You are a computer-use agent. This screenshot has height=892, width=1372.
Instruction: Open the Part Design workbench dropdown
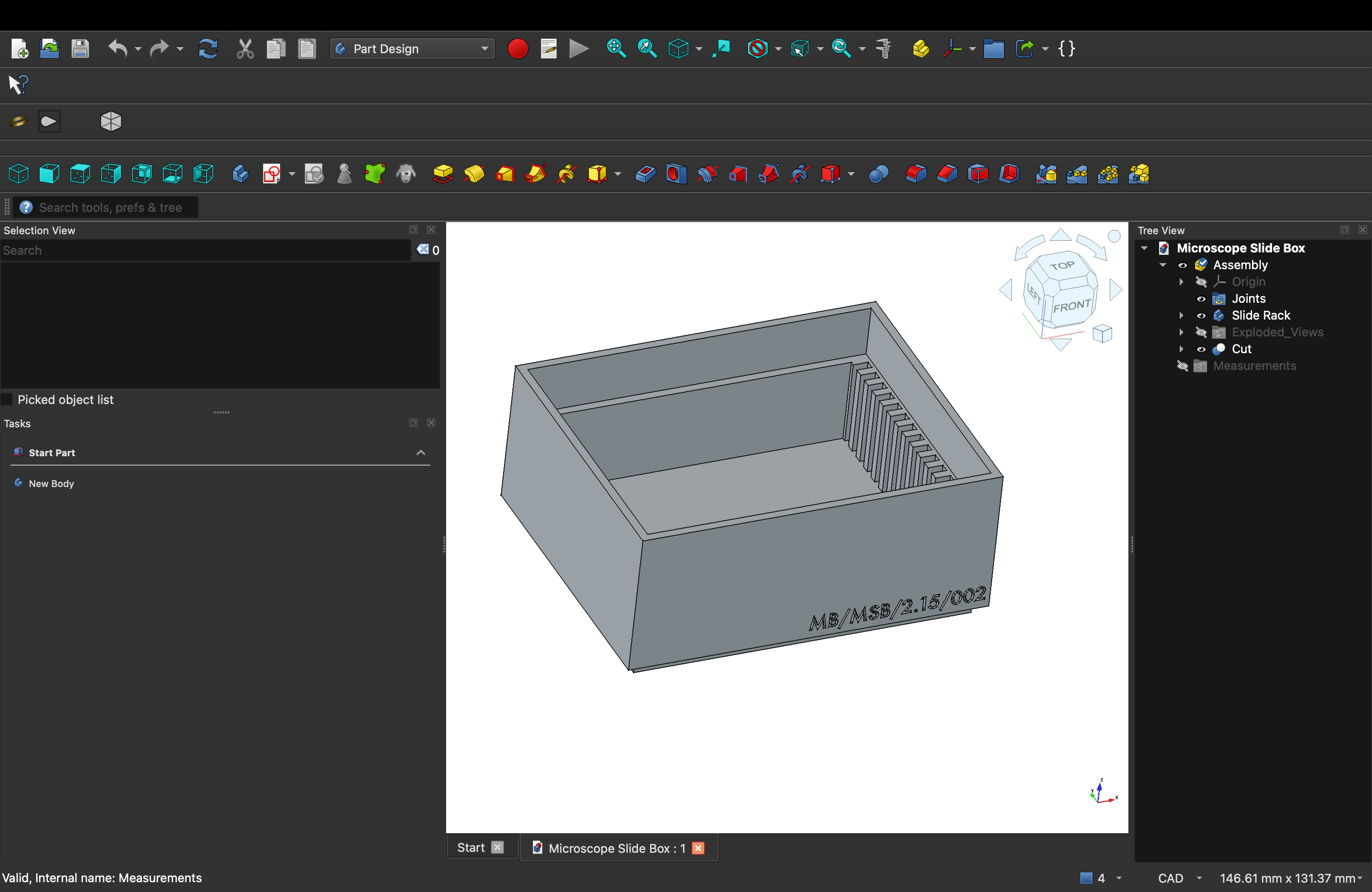tap(412, 49)
